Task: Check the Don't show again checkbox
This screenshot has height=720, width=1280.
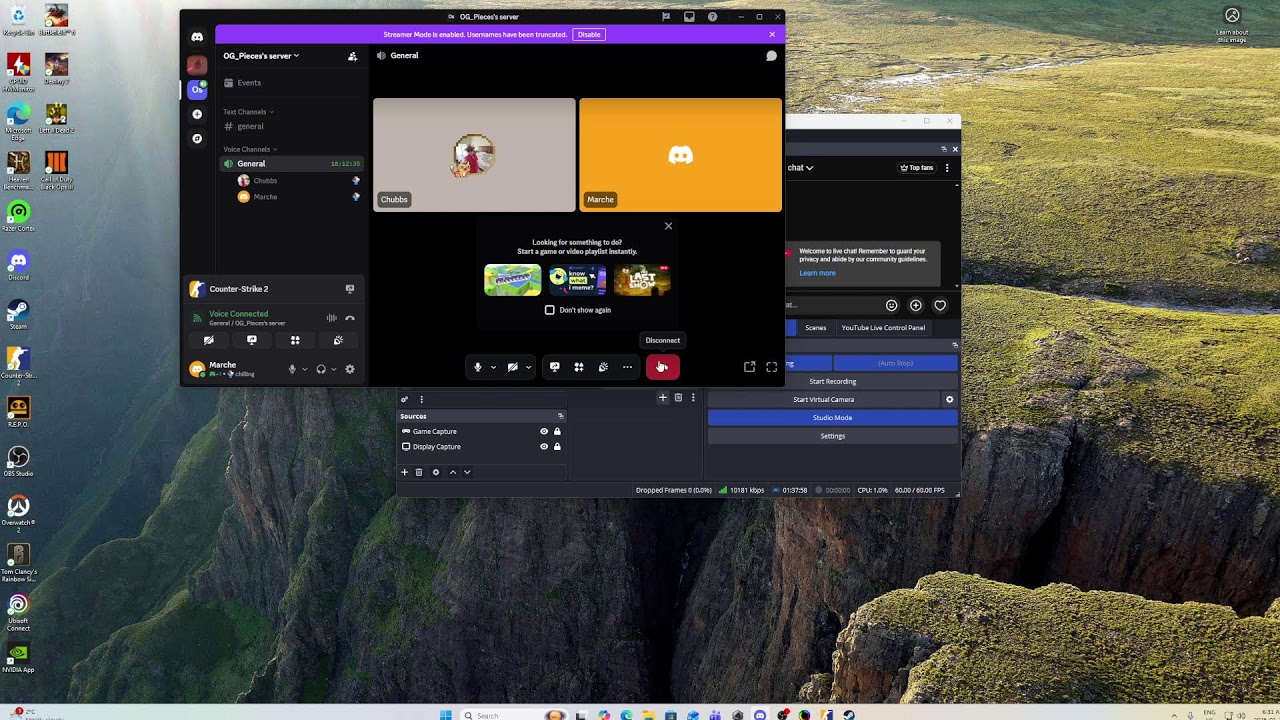Action: coord(549,310)
